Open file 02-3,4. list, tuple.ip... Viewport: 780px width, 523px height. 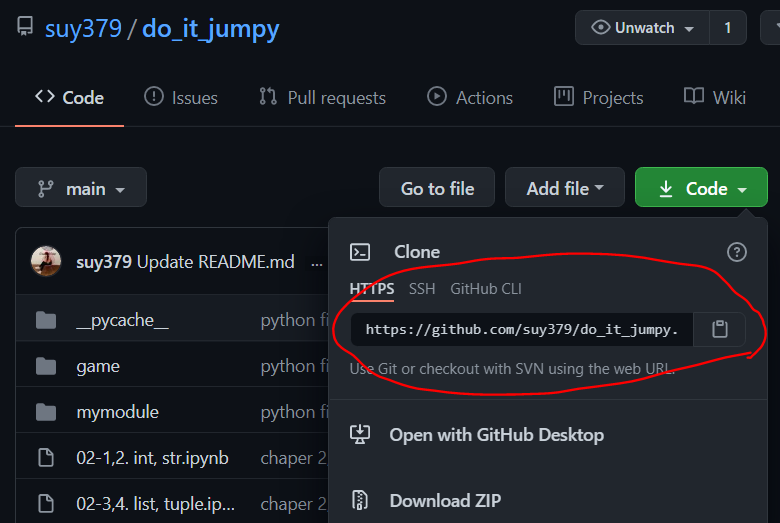(155, 504)
